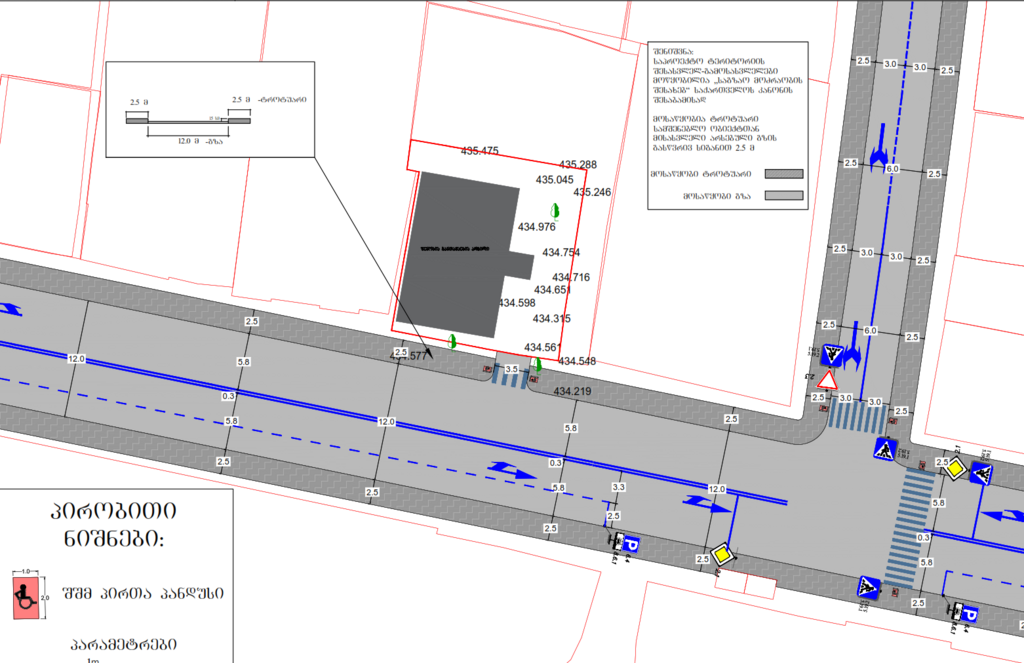This screenshot has height=663, width=1024.
Task: Click the red triangular yield sign
Action: pyautogui.click(x=827, y=381)
